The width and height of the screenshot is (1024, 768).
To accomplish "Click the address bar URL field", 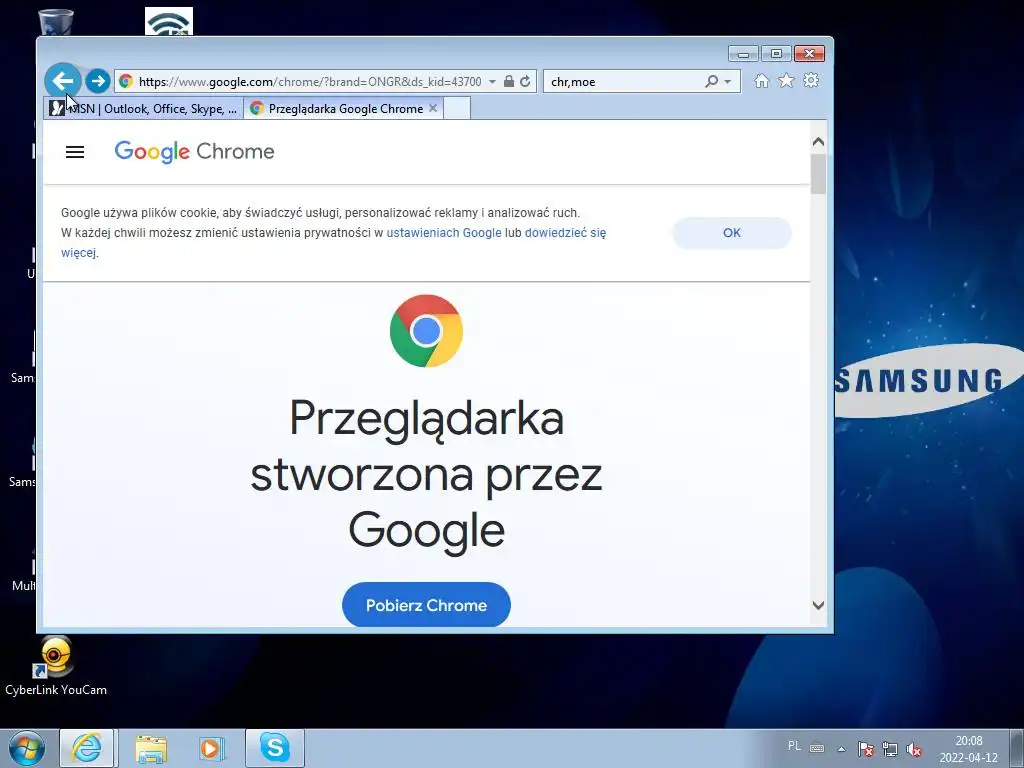I will click(310, 82).
